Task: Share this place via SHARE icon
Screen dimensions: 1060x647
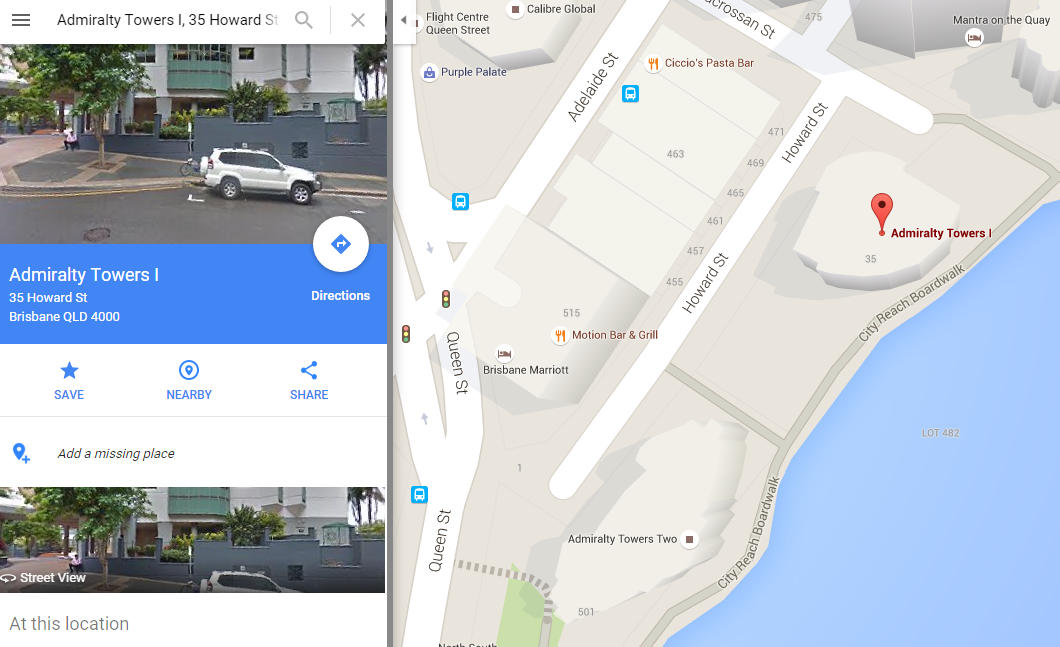Action: pyautogui.click(x=309, y=370)
